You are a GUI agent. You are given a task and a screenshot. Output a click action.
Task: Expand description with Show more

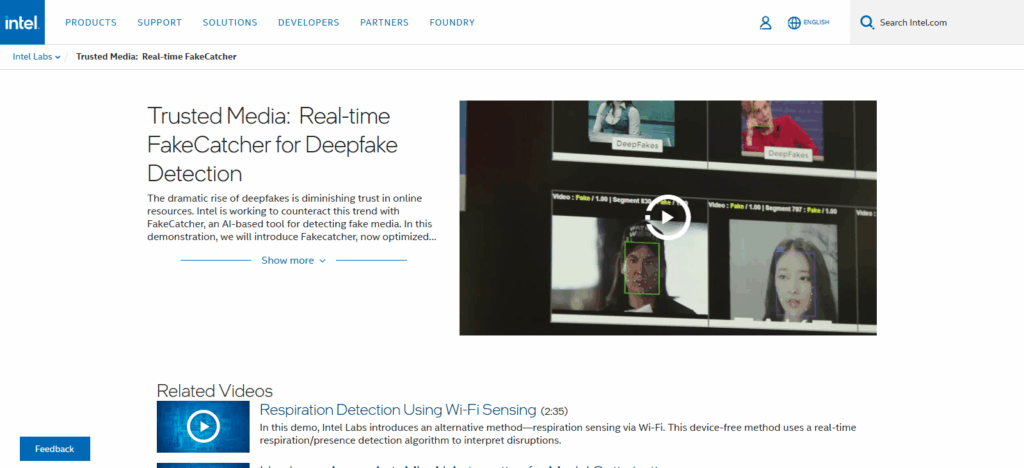coord(294,261)
